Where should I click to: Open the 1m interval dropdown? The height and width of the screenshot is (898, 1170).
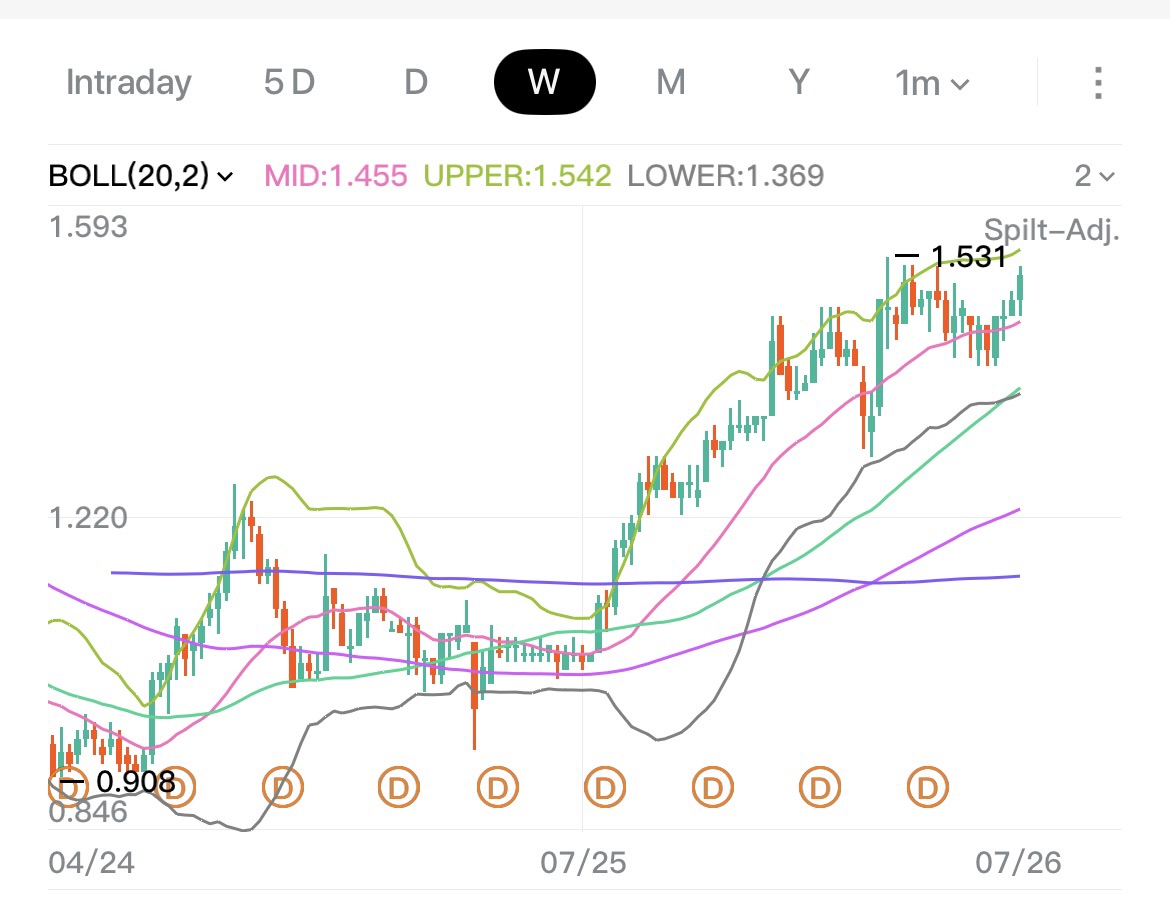click(x=932, y=83)
